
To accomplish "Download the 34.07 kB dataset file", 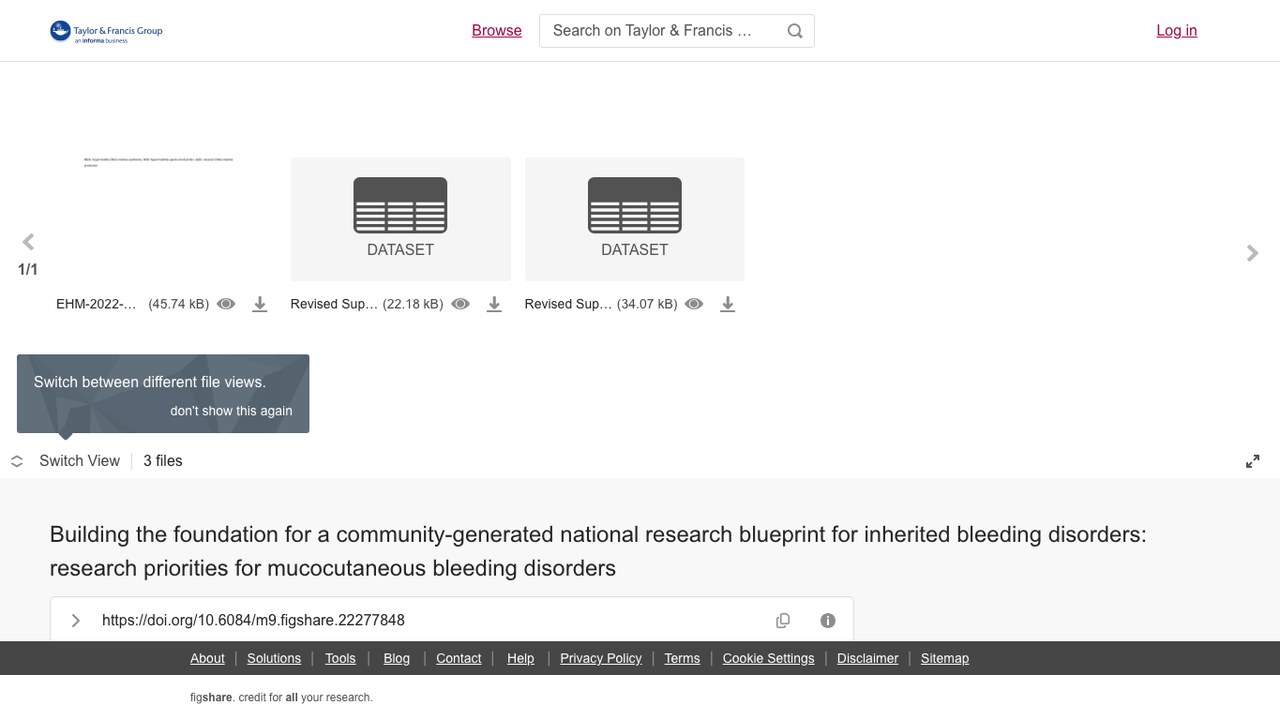I will tap(728, 304).
